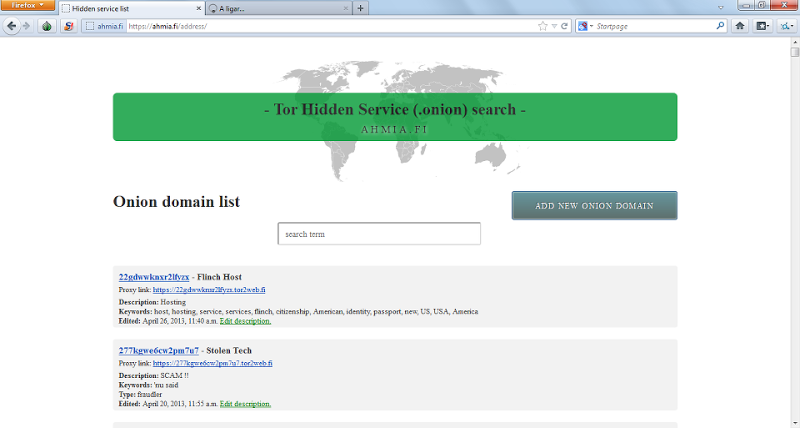Image resolution: width=800 pixels, height=428 pixels.
Task: Switch to the A ligar... tab
Action: pyautogui.click(x=279, y=8)
